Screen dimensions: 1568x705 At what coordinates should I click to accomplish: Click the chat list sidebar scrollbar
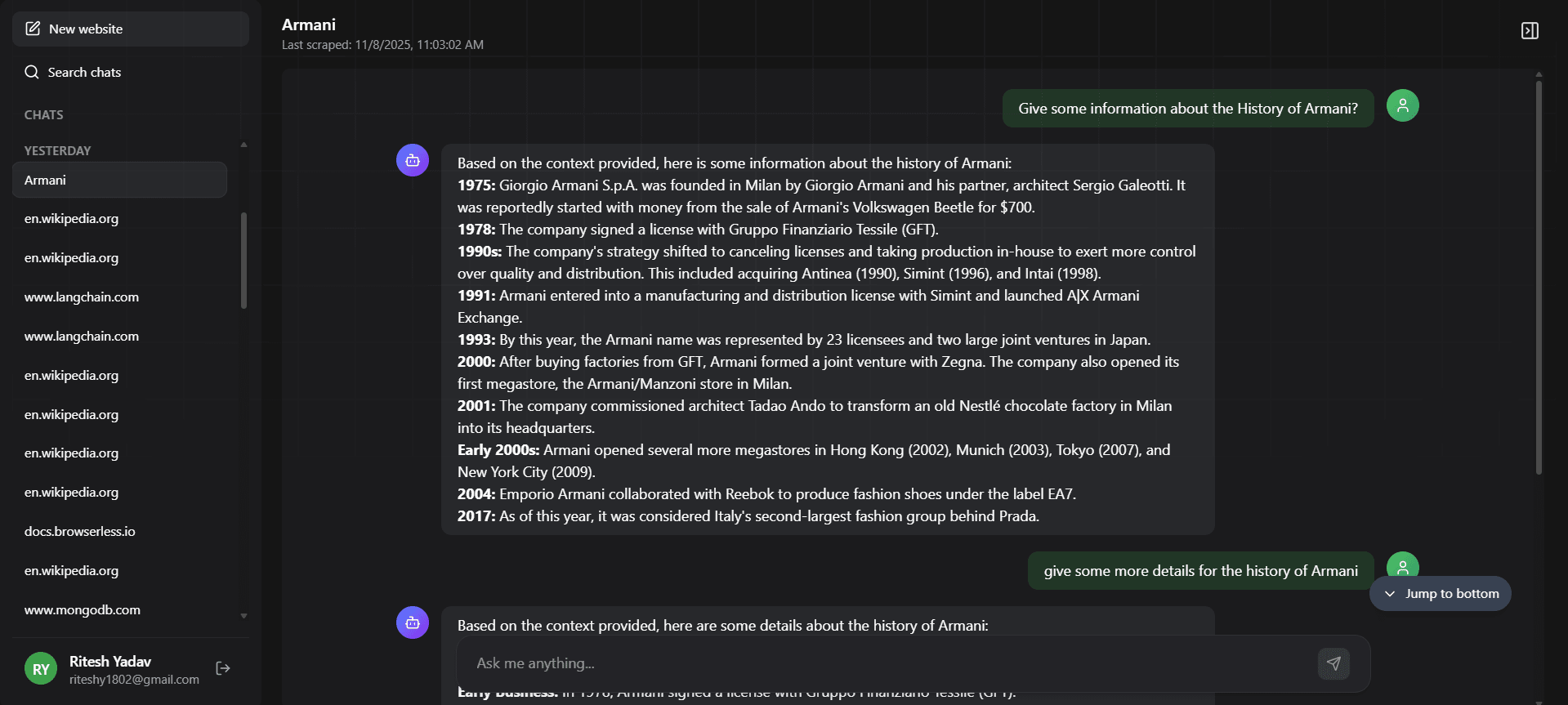pyautogui.click(x=243, y=261)
